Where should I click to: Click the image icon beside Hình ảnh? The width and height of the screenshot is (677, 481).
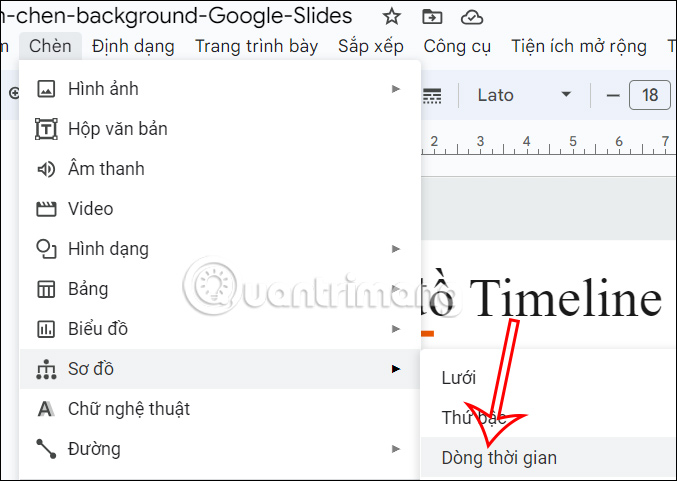point(46,89)
